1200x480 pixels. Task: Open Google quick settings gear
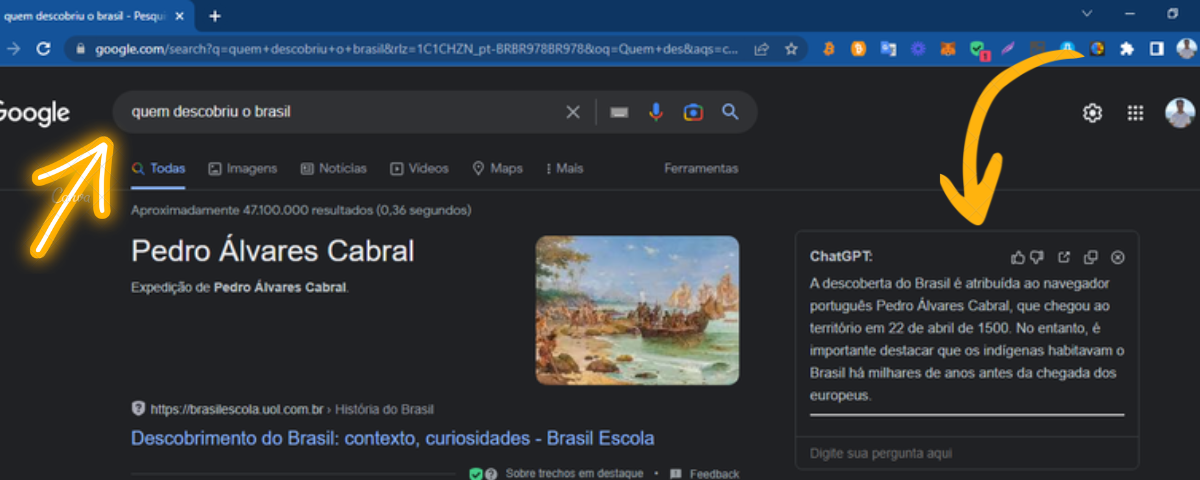click(x=1092, y=113)
